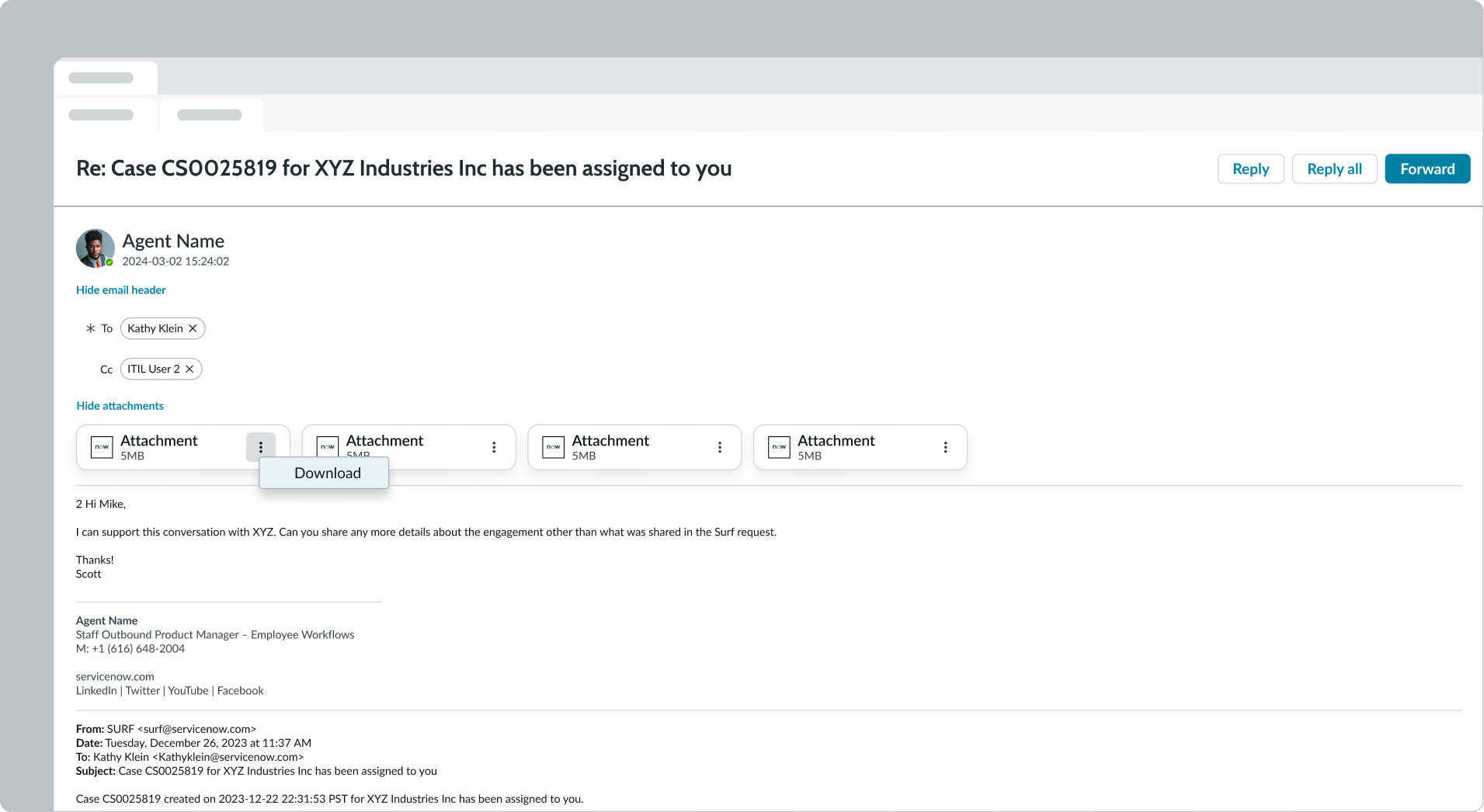Remove ITIL User 2 from the Cc field

(x=190, y=369)
